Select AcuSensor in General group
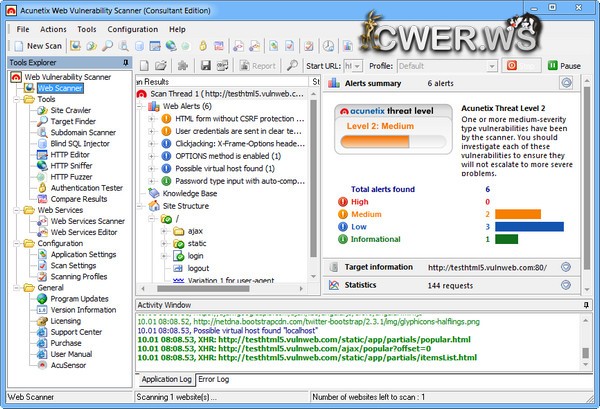The height and width of the screenshot is (409, 600). click(68, 365)
